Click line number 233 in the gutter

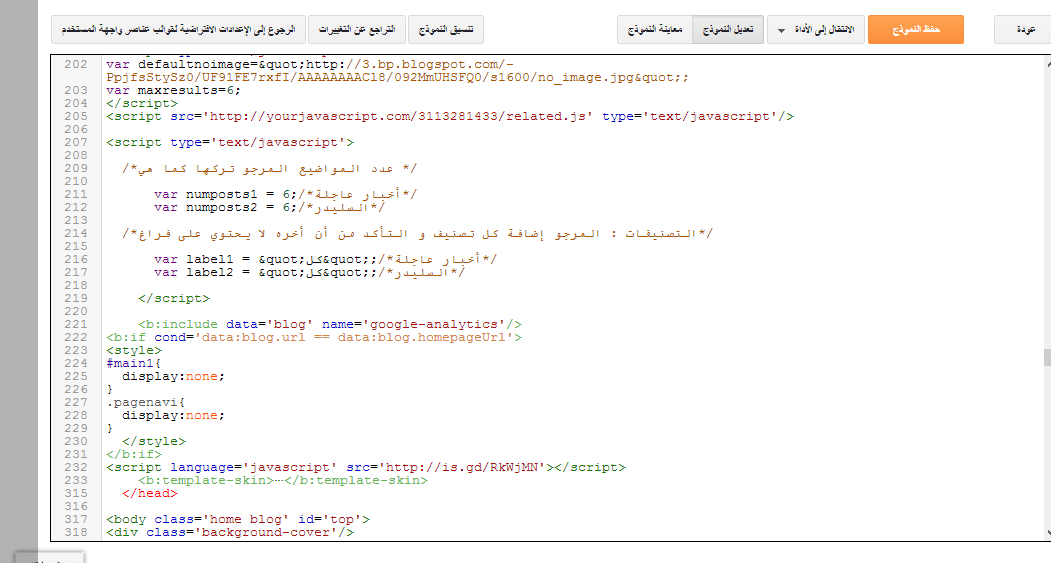point(76,480)
